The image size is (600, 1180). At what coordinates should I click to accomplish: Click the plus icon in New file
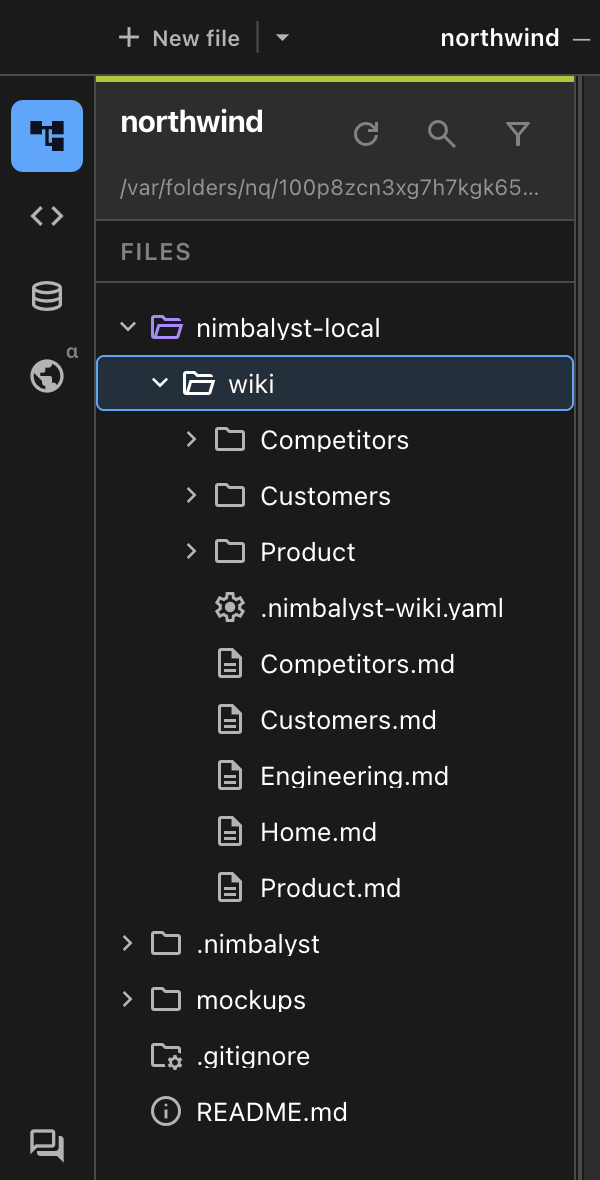pos(129,38)
